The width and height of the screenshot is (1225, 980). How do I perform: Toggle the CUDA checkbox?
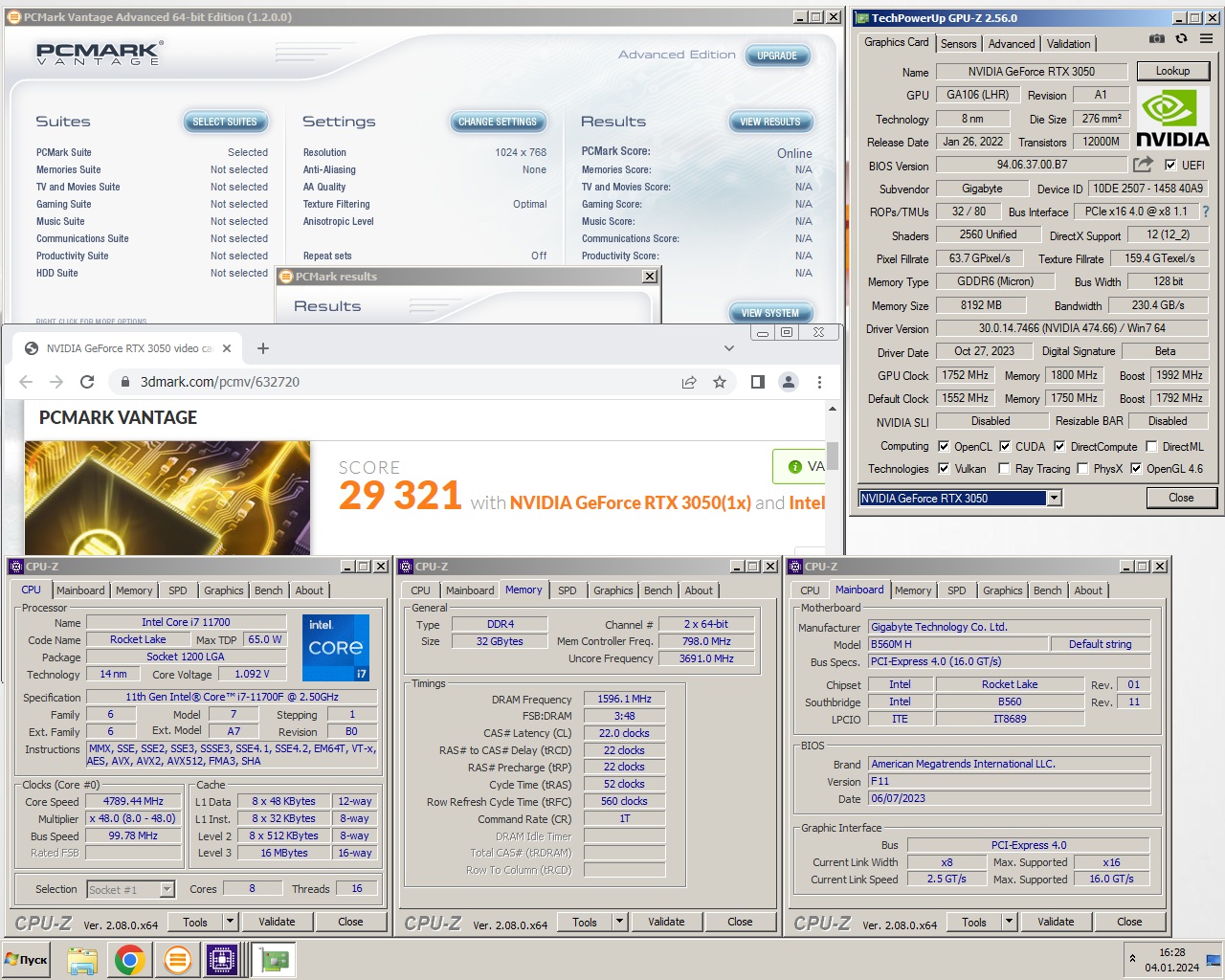pos(1005,446)
